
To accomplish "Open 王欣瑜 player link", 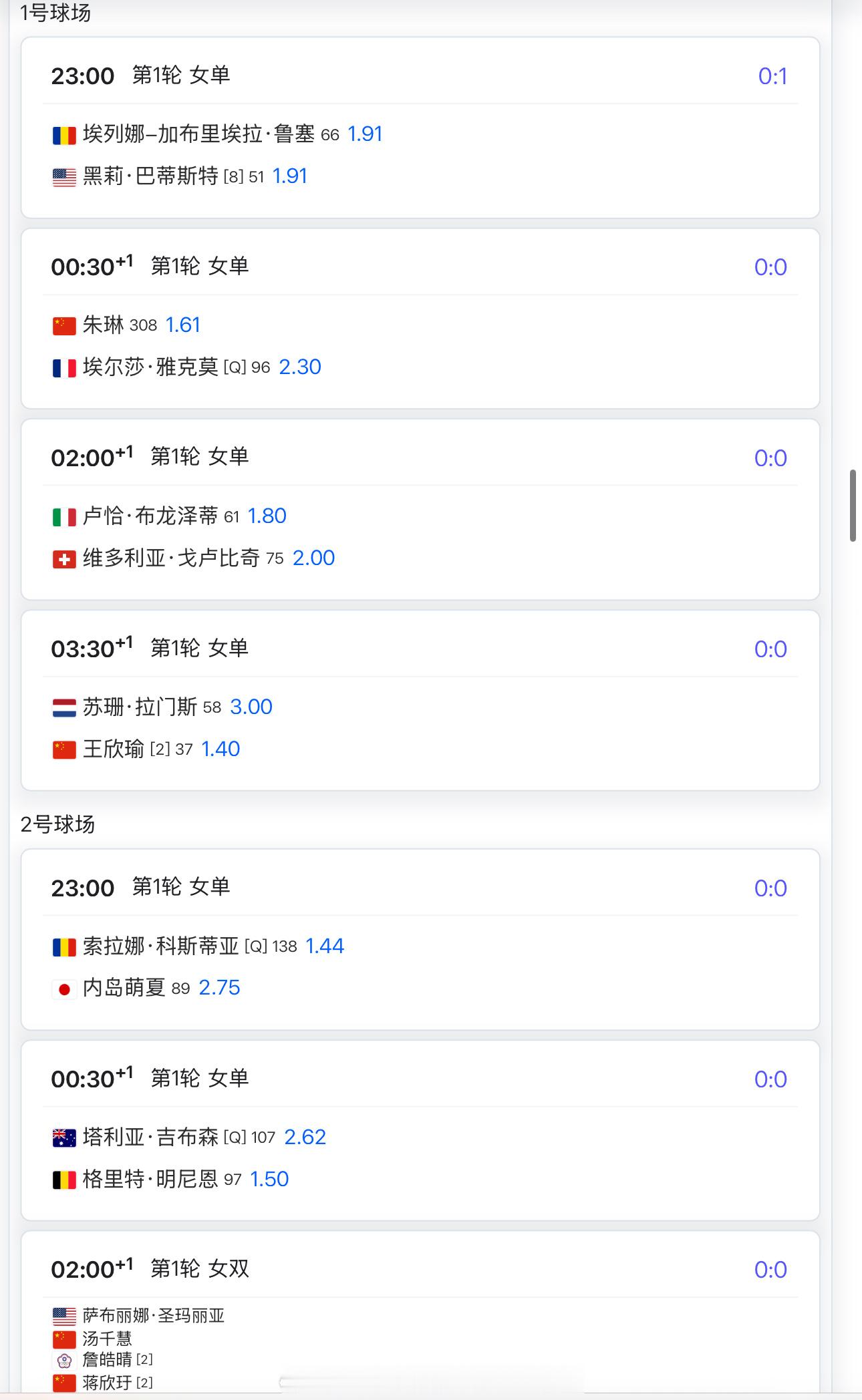I will pos(114,749).
